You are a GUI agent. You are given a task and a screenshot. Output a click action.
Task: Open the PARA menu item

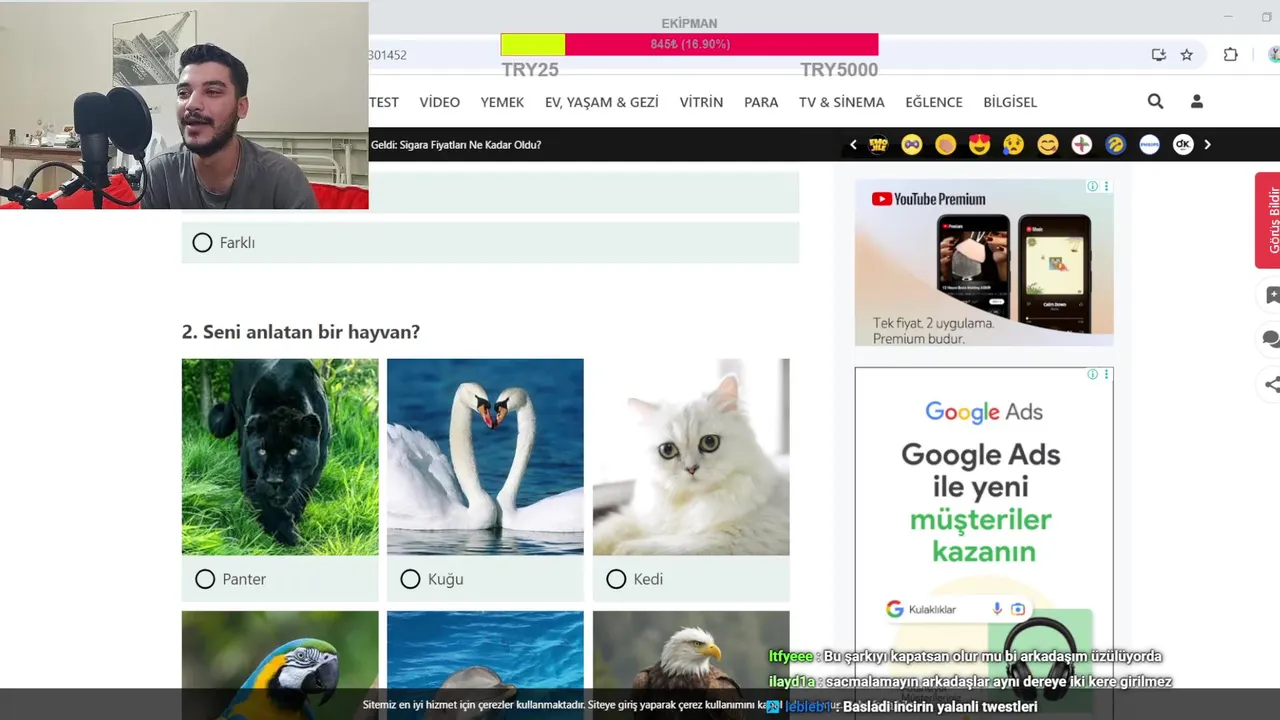click(761, 102)
